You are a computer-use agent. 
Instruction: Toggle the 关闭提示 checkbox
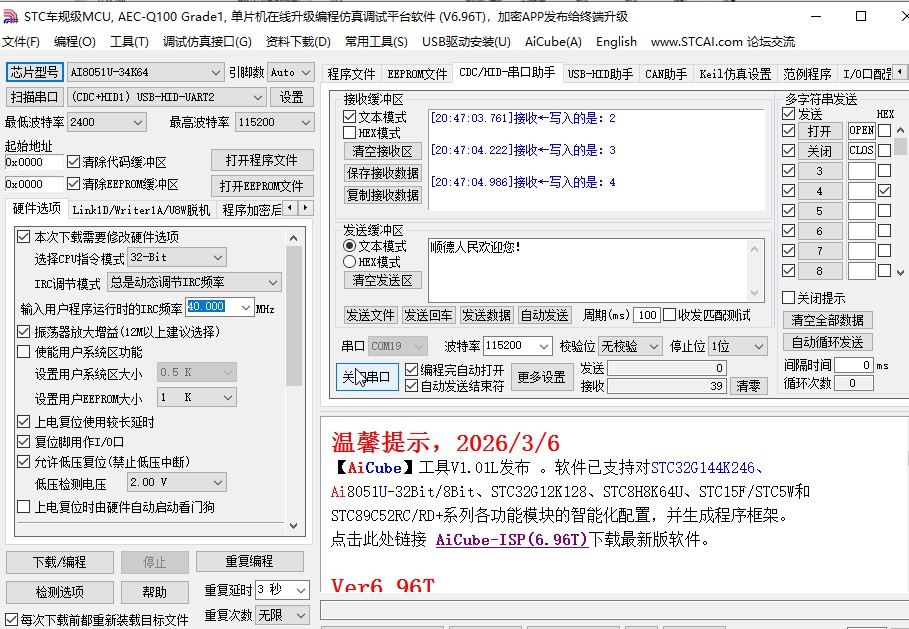[x=789, y=299]
